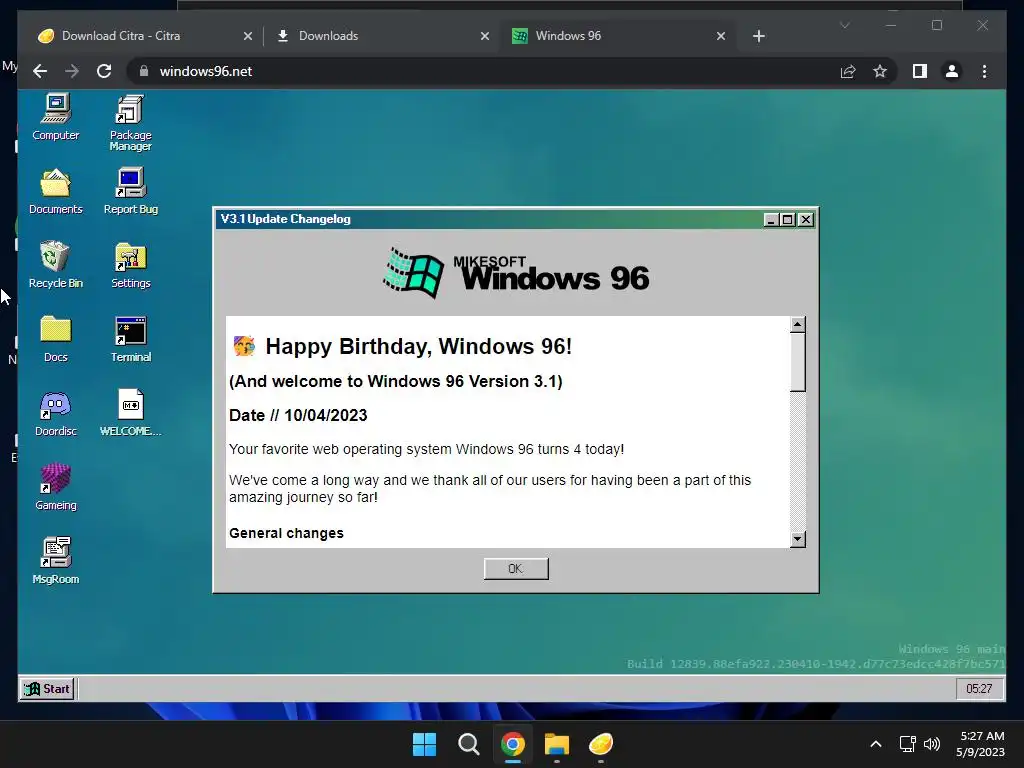Click the changelog scrollbar thumb
Screen dimensions: 1024x768
(x=797, y=362)
